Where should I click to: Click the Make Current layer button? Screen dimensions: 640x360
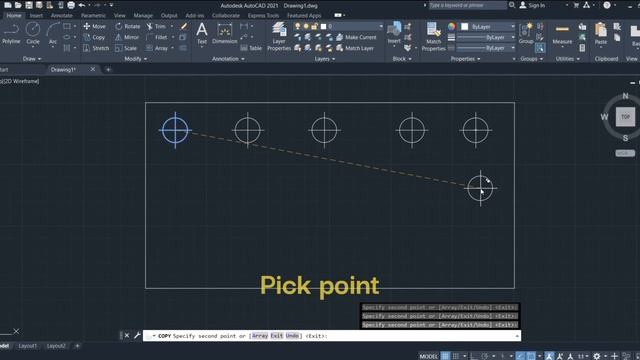[x=356, y=37]
